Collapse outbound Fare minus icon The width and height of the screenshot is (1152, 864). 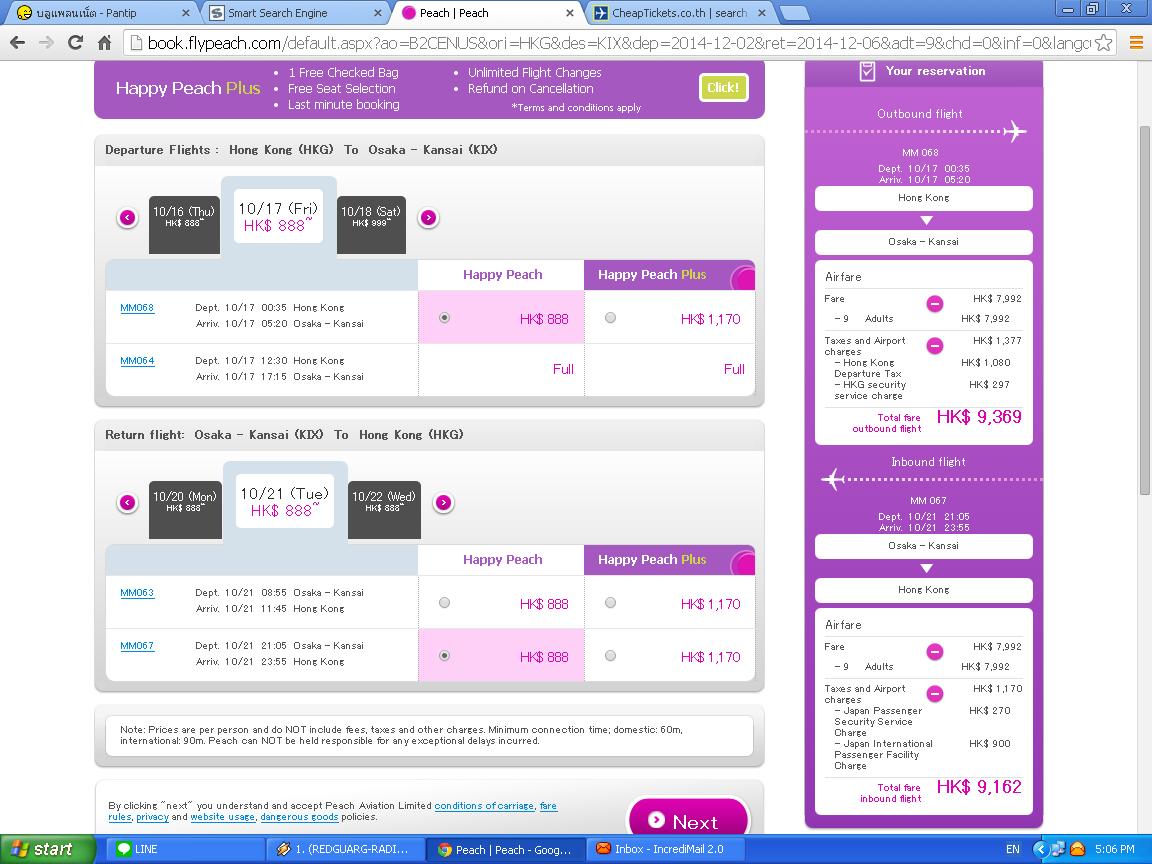[x=935, y=303]
